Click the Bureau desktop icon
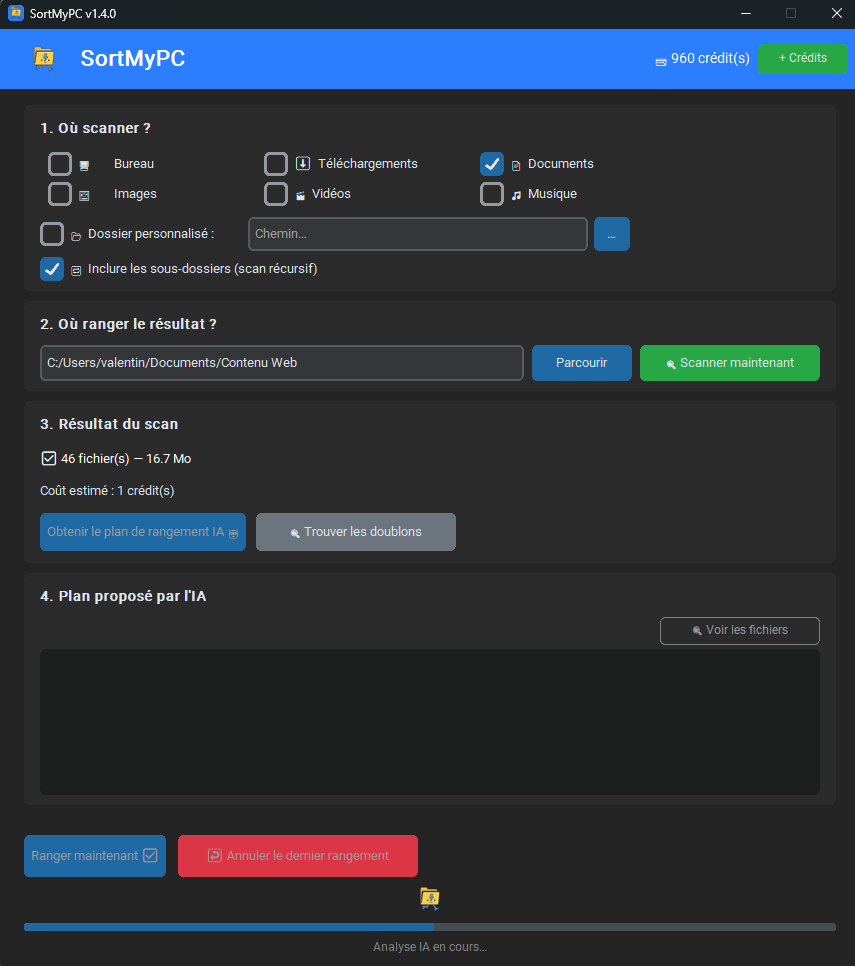The image size is (855, 966). 84,165
